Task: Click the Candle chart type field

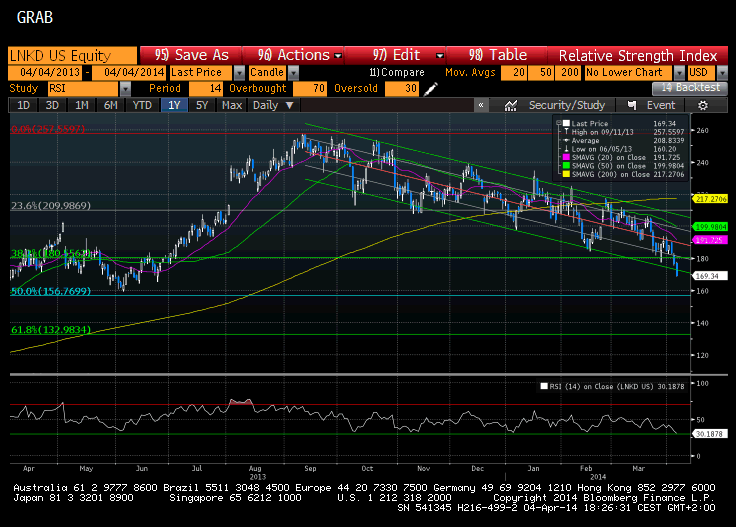Action: click(x=268, y=73)
